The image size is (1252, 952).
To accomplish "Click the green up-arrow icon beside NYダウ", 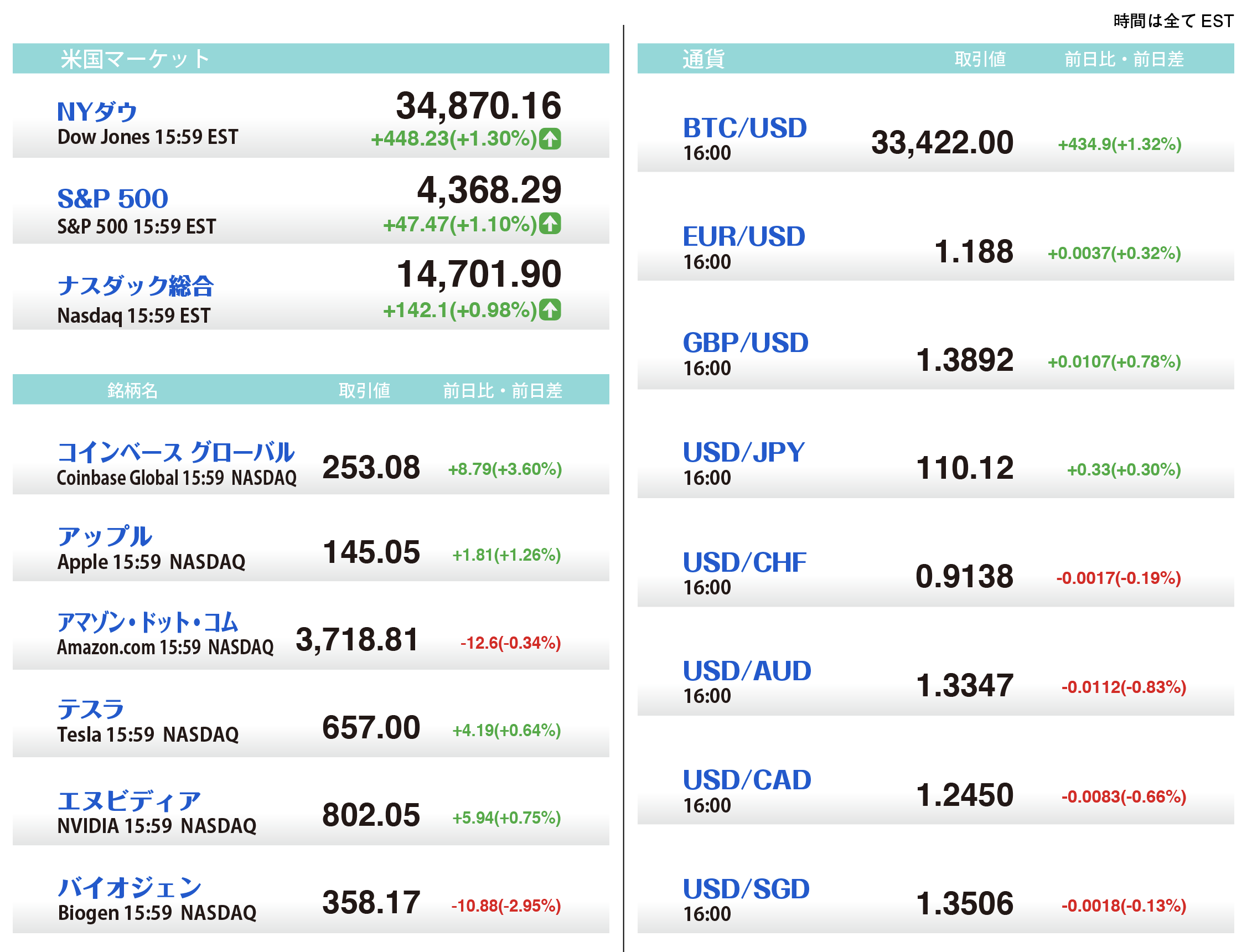I will [550, 139].
